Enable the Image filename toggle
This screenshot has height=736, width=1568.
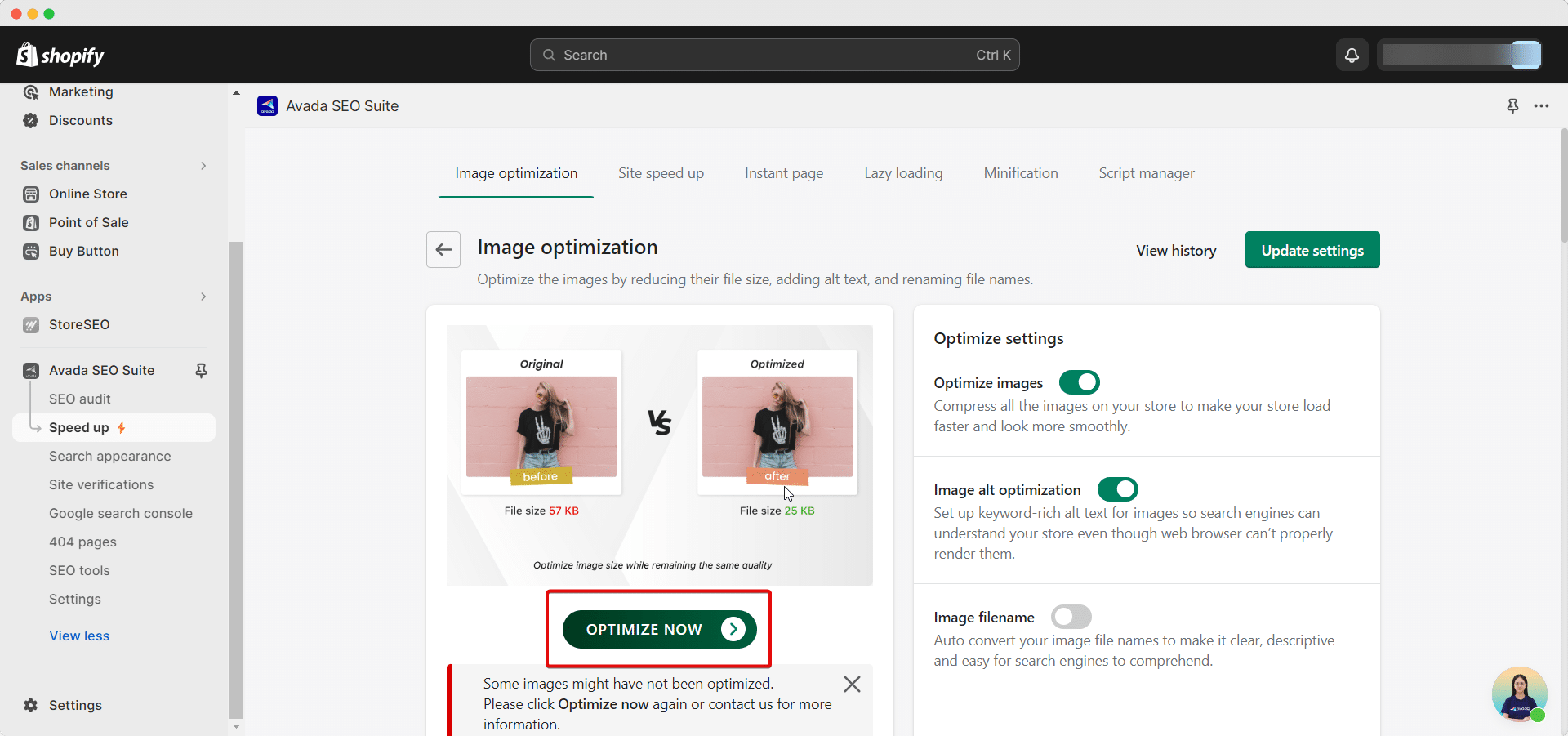pos(1071,617)
